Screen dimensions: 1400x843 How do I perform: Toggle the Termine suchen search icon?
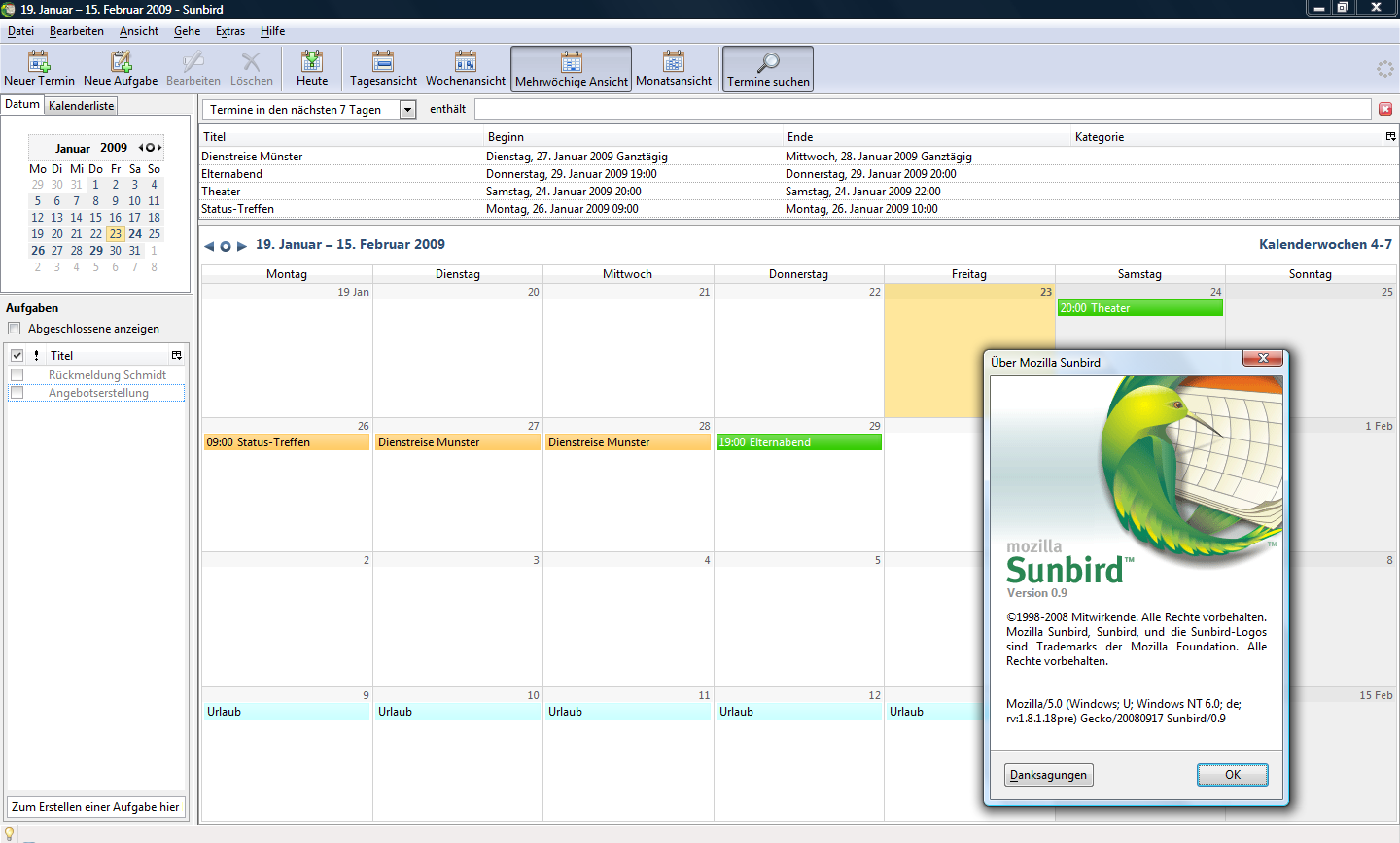(768, 64)
